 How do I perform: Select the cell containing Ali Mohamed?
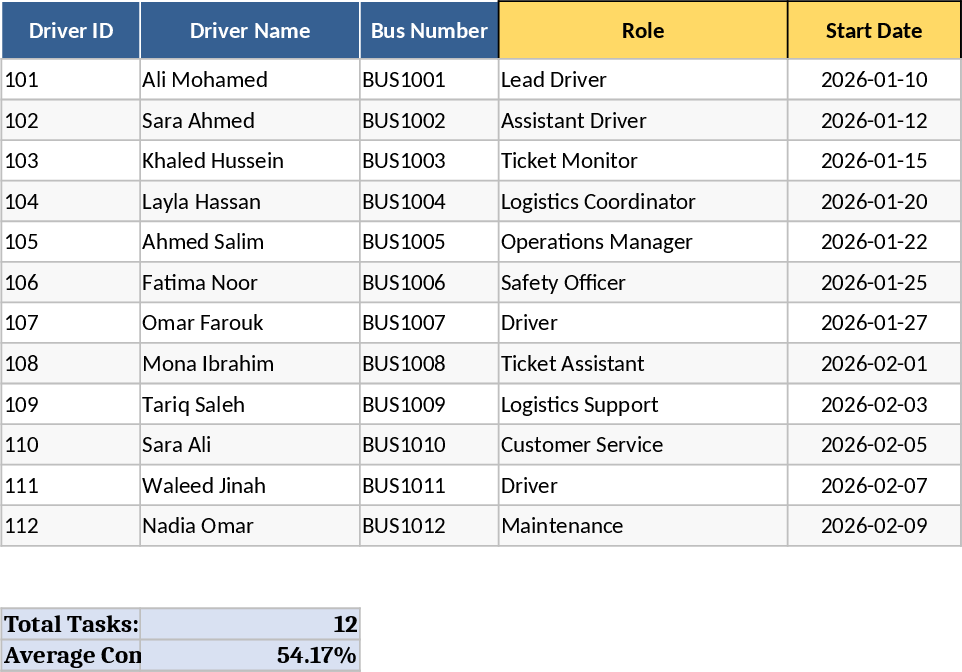[x=250, y=80]
